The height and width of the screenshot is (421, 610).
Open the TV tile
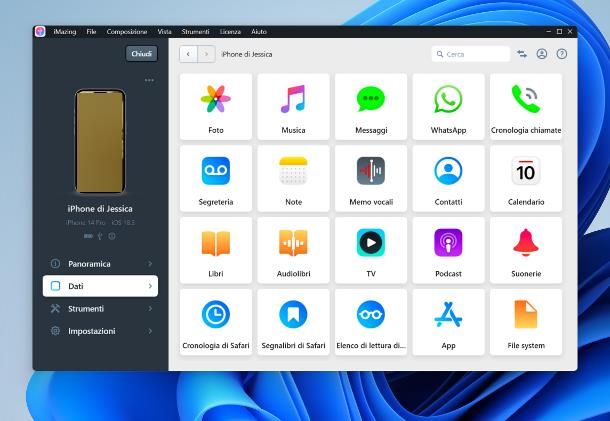[x=371, y=250]
